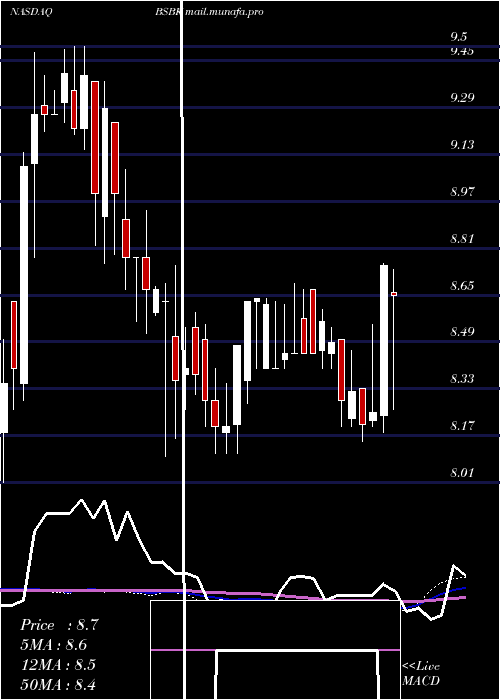Click the 12MA : 8.5 readout
The image size is (500, 700).
[58, 664]
